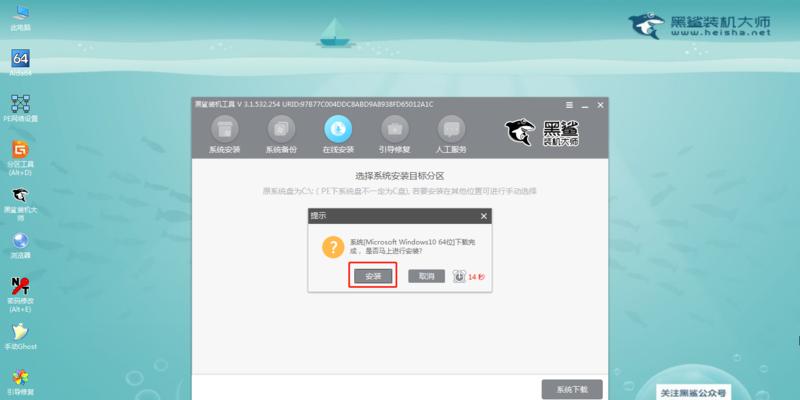Screen dimensions: 800x400
Task: Switch to 系统安装 tab
Action: (224, 135)
